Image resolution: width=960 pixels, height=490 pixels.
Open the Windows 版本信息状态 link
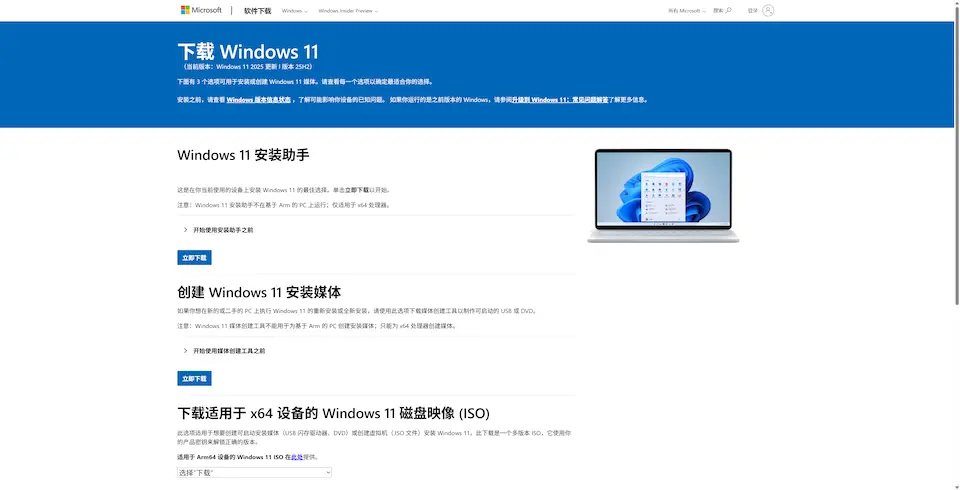click(x=258, y=100)
